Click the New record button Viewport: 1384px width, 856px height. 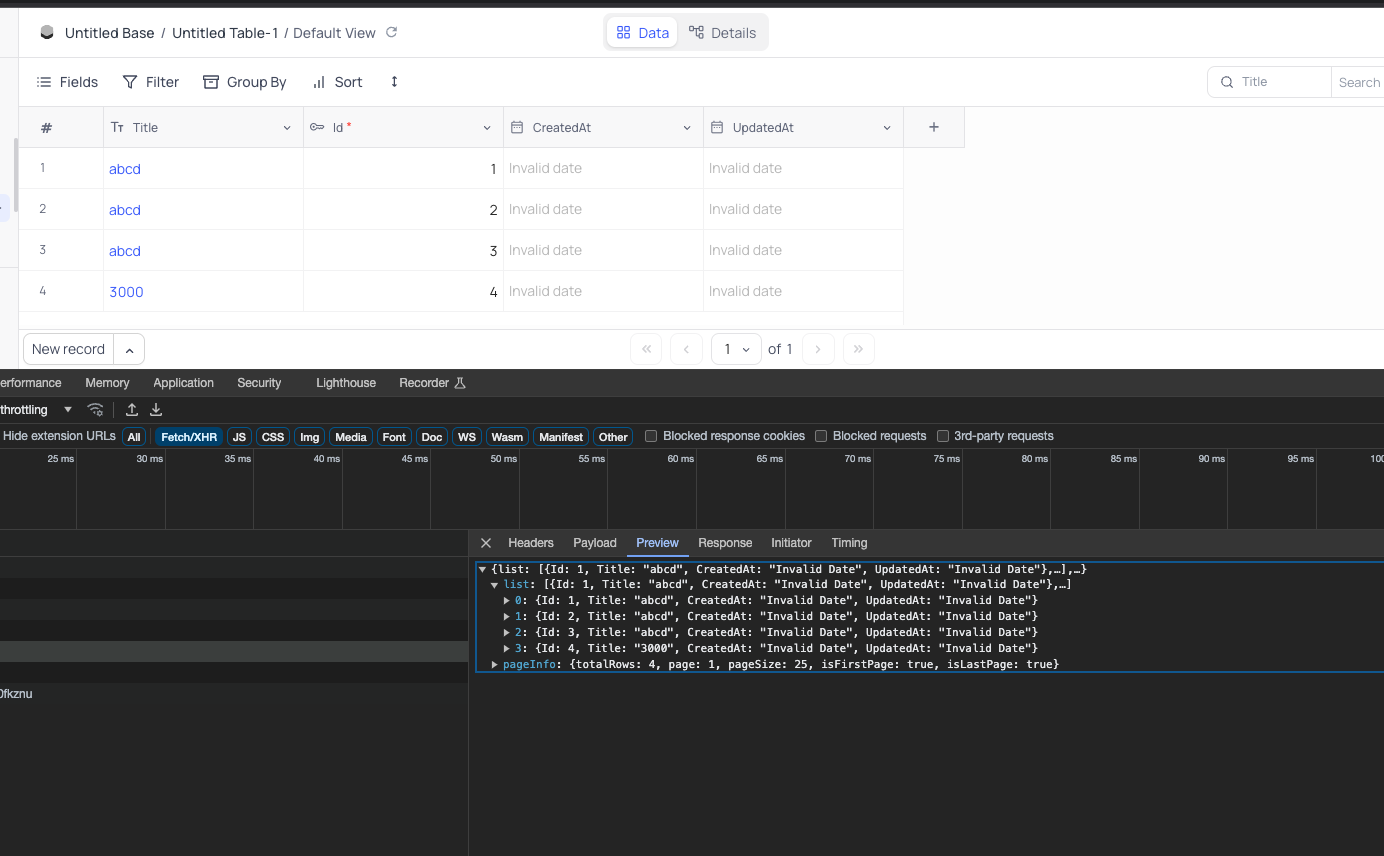pyautogui.click(x=67, y=348)
